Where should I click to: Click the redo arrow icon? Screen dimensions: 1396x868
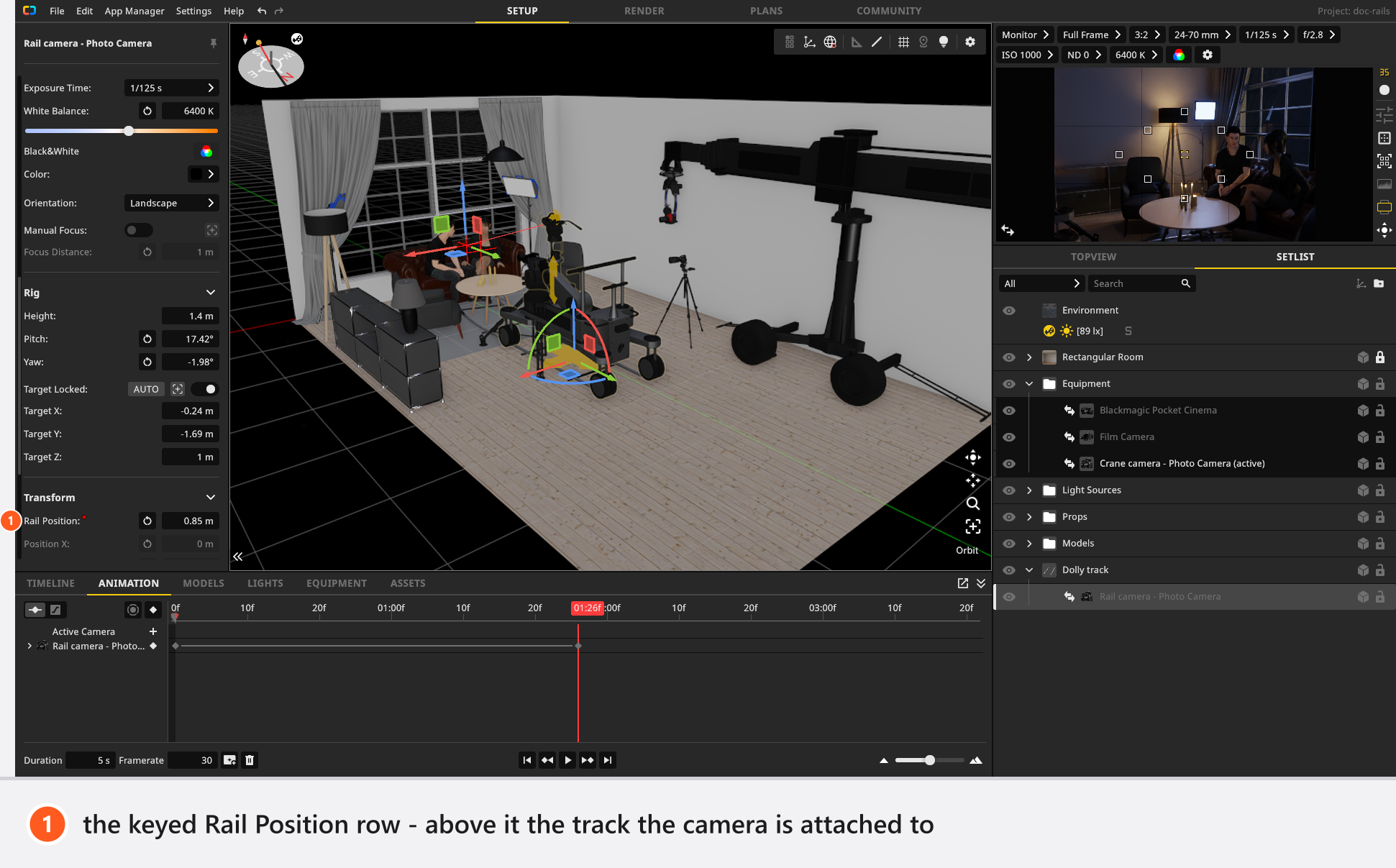tap(279, 11)
